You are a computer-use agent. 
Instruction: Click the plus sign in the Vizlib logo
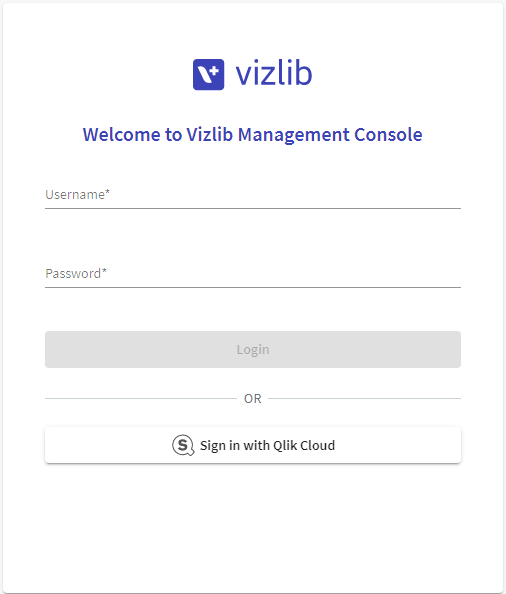pyautogui.click(x=214, y=70)
